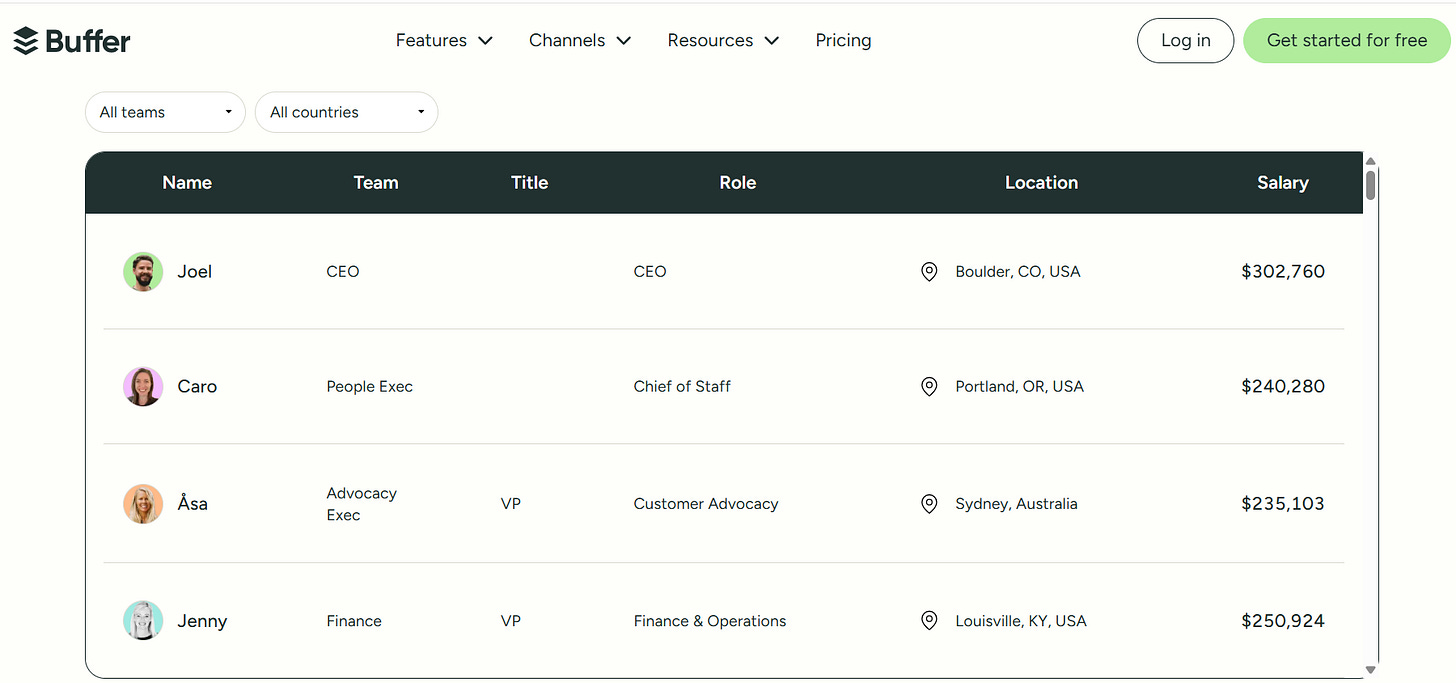Viewport: 1456px width, 683px height.
Task: Click the $250,924 salary
Action: [x=1283, y=621]
